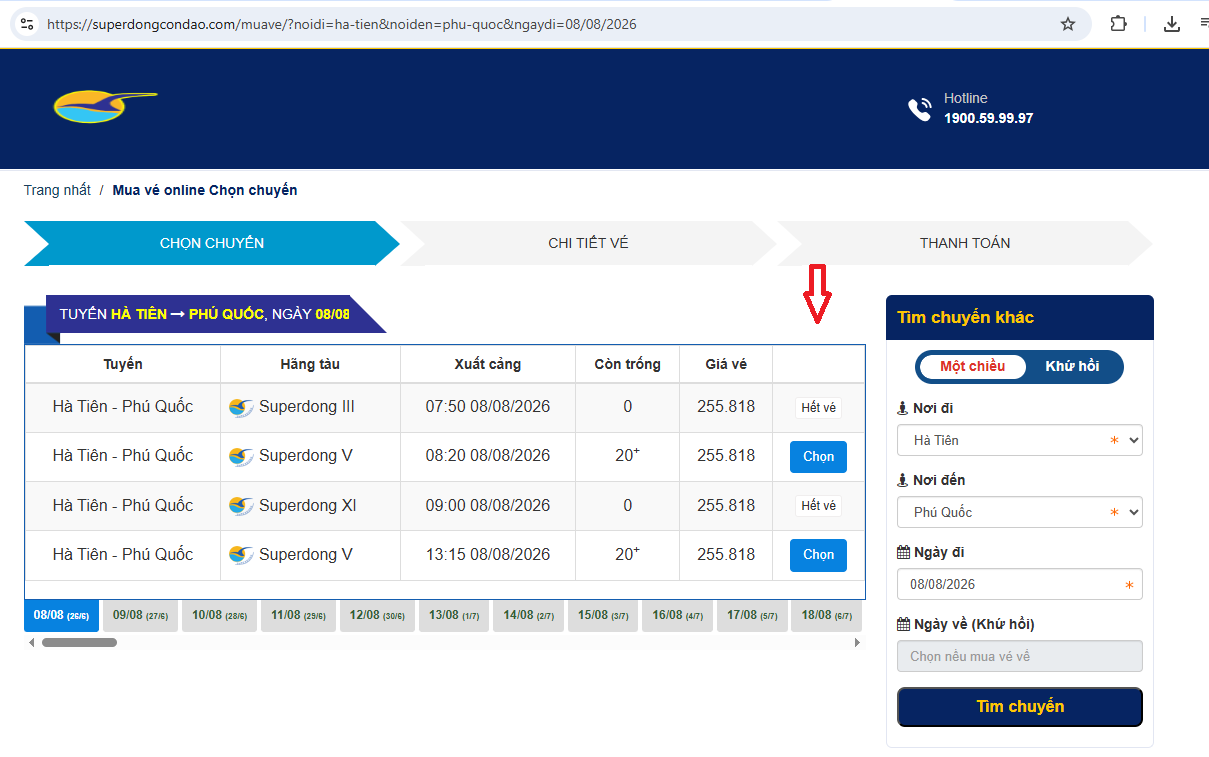The width and height of the screenshot is (1209, 757).
Task: Select date tab 15/08
Action: pyautogui.click(x=603, y=616)
